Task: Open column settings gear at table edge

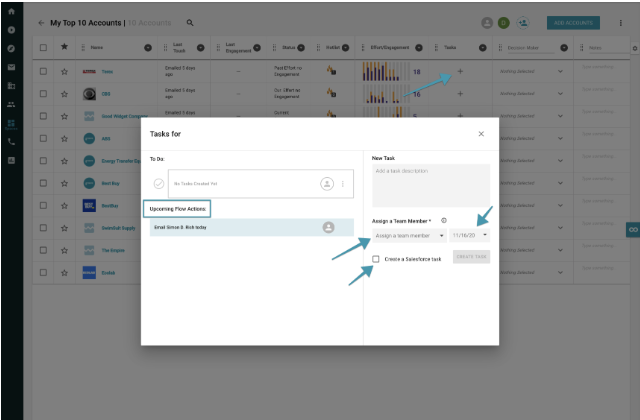Action: 635,48
